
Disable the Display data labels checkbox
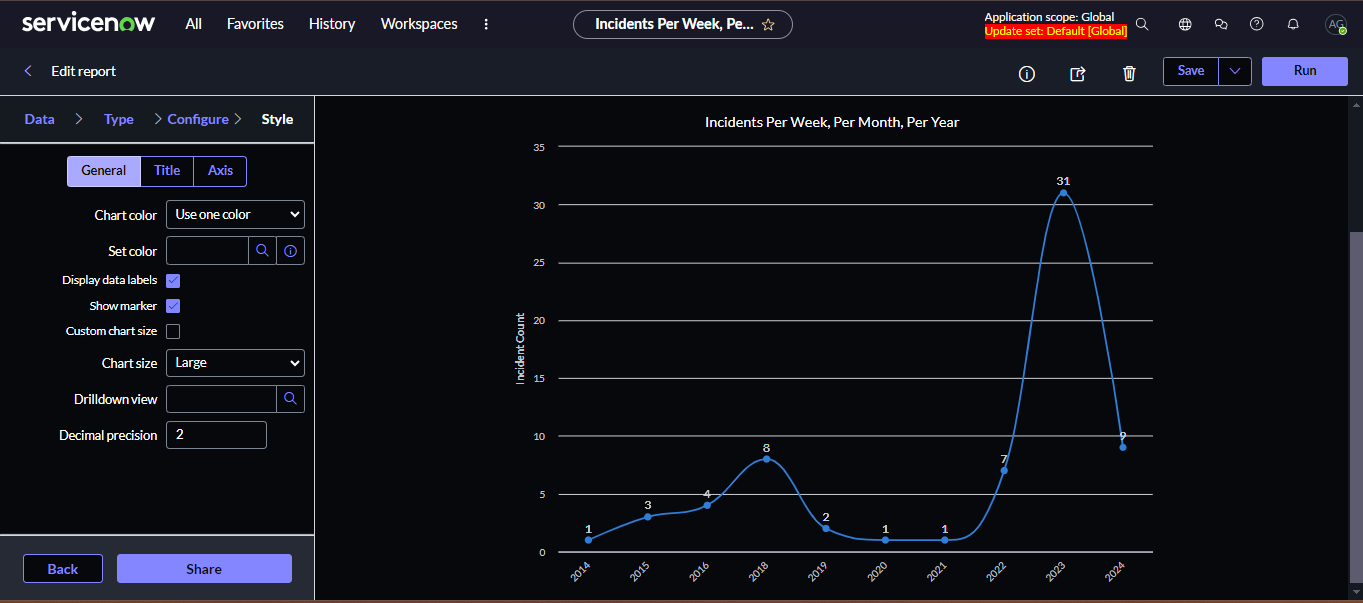point(173,280)
